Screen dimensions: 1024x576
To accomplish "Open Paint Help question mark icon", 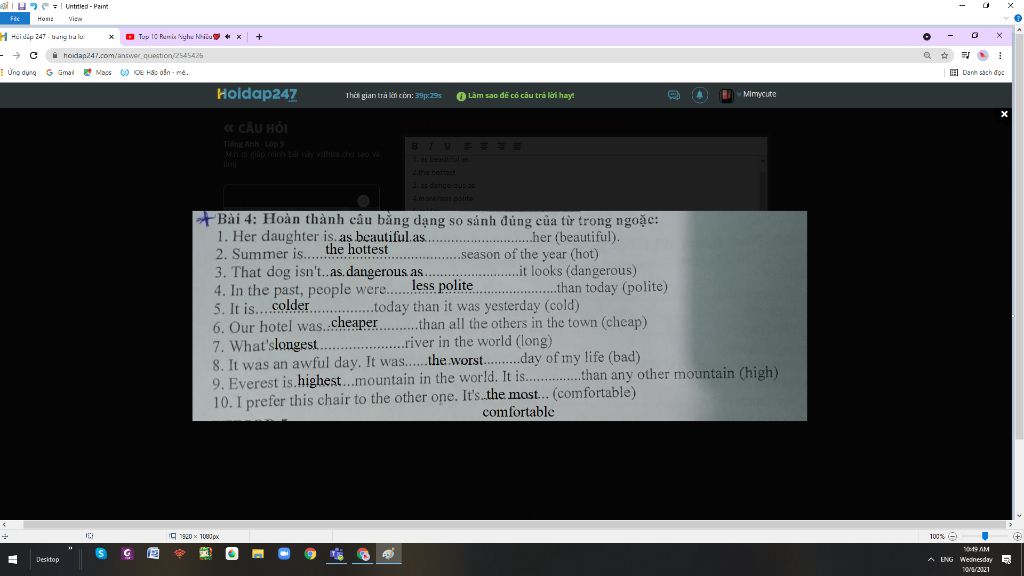I will click(1017, 18).
